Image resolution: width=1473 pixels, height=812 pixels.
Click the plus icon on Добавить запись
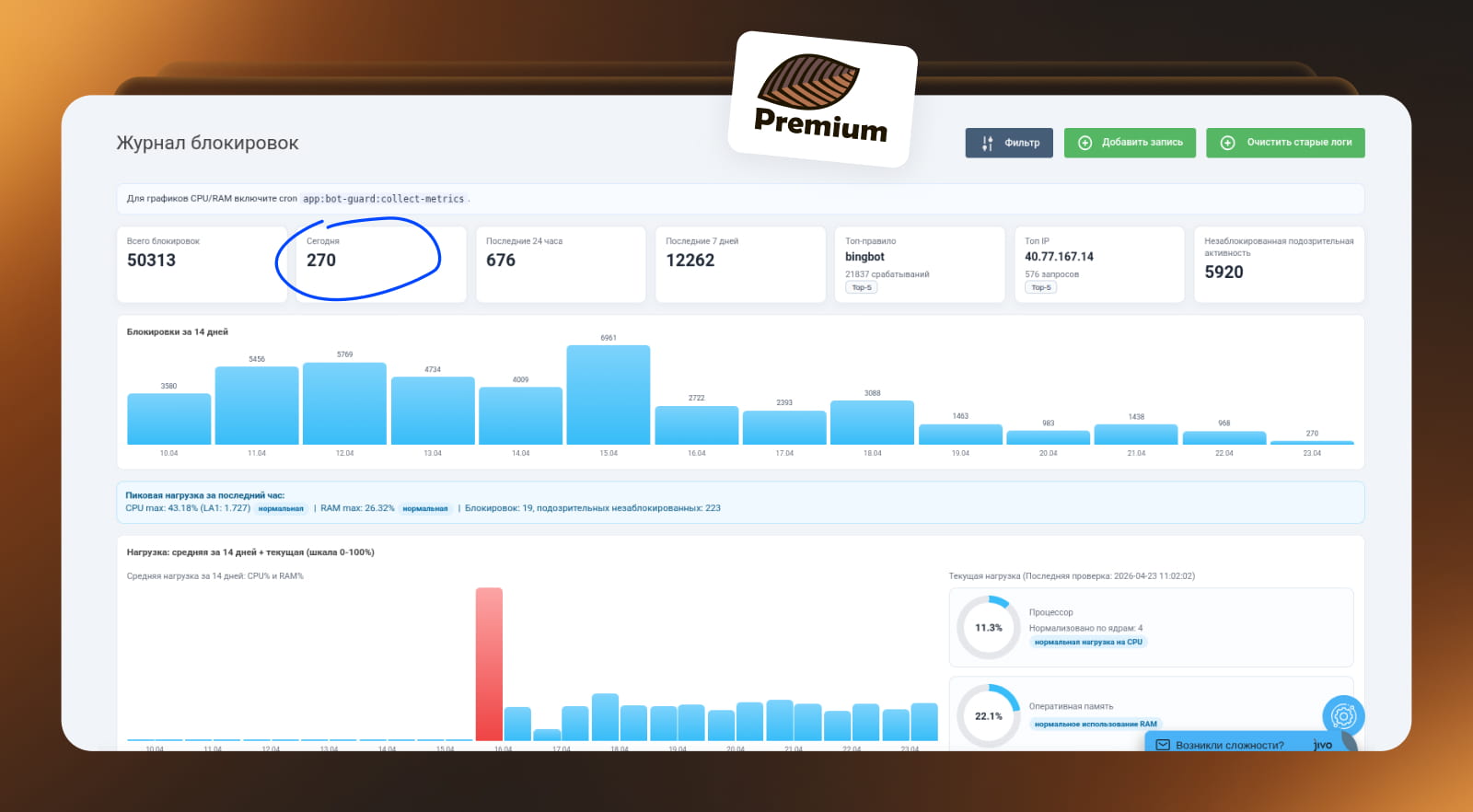[x=1084, y=143]
